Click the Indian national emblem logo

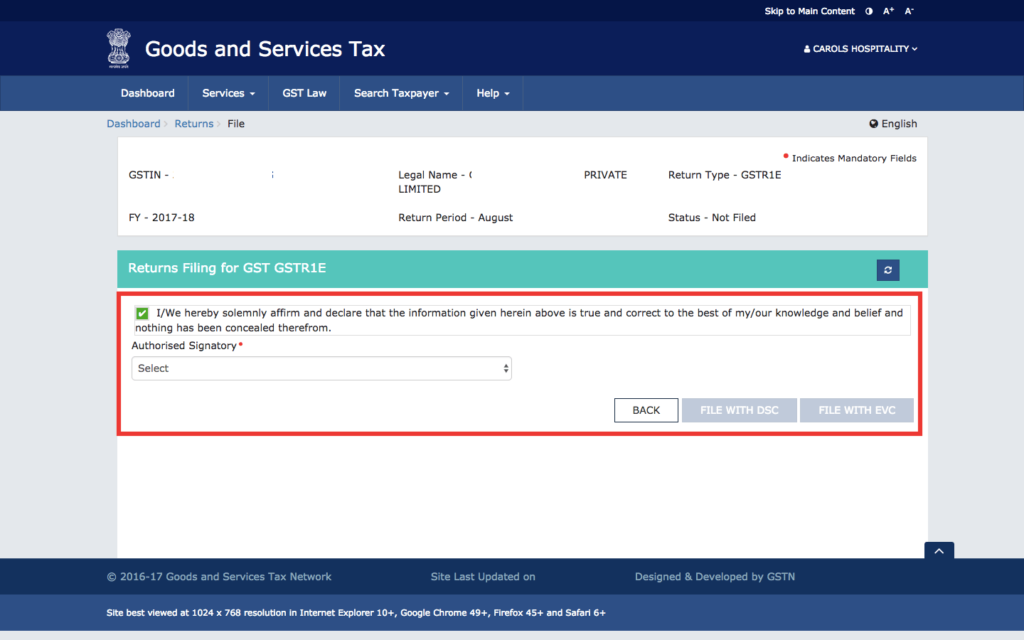click(x=119, y=48)
